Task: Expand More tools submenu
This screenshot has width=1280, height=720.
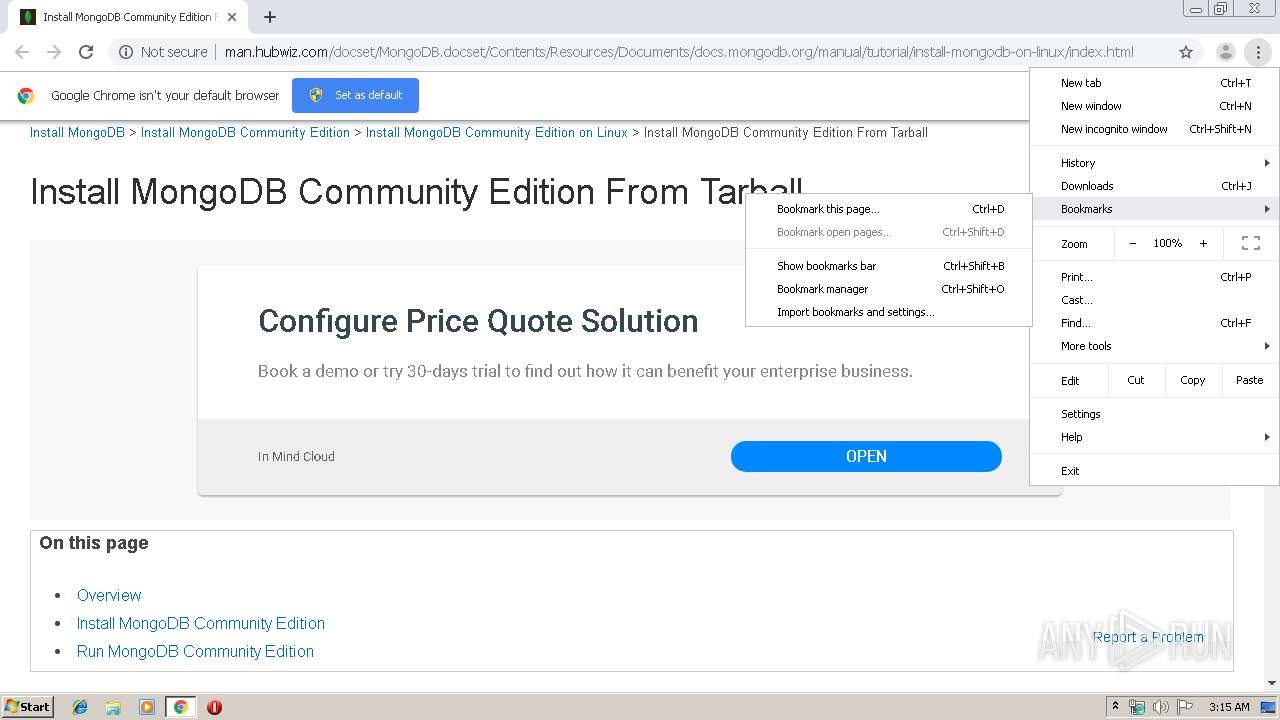Action: pos(1154,346)
